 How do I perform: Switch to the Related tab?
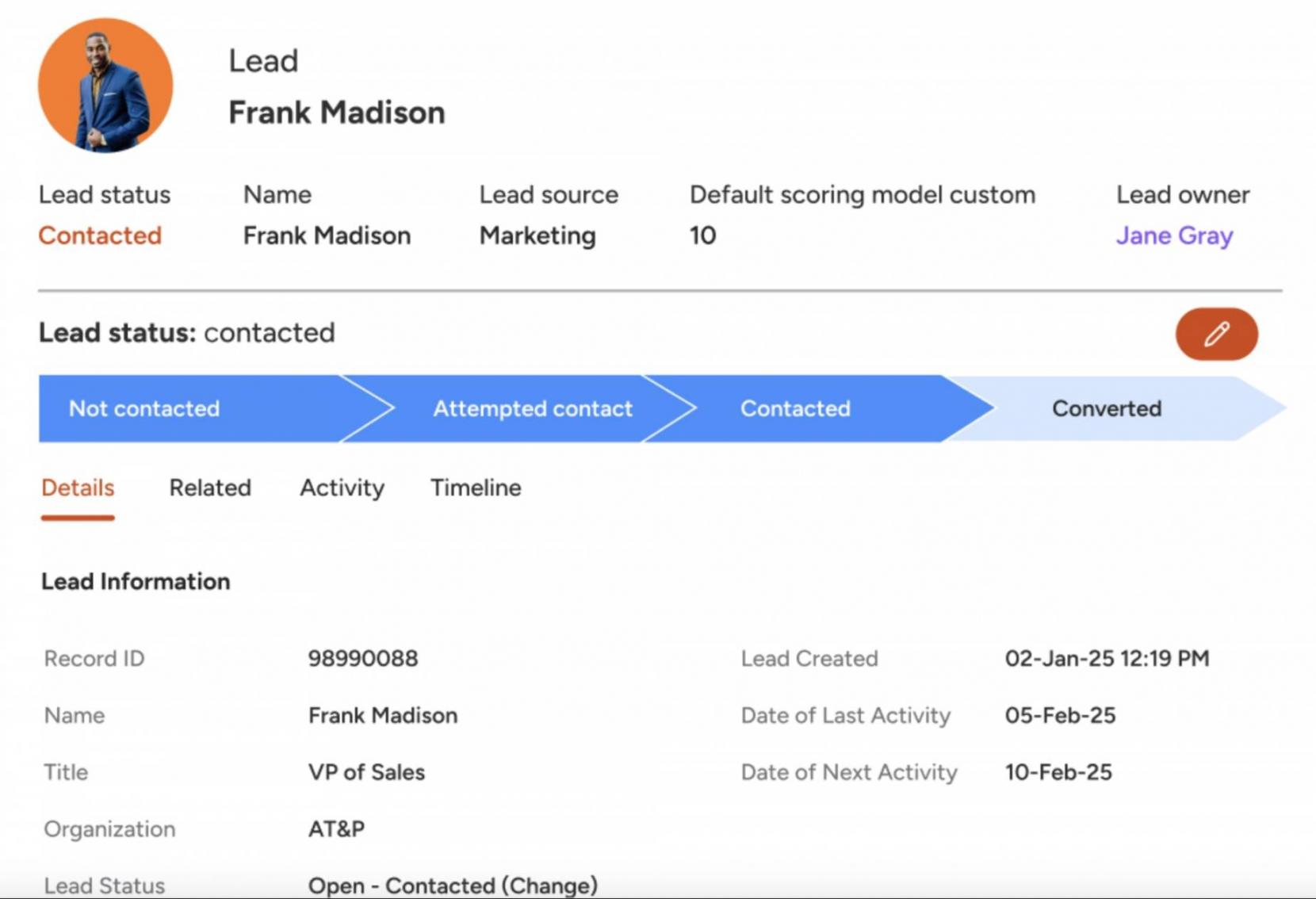(210, 488)
